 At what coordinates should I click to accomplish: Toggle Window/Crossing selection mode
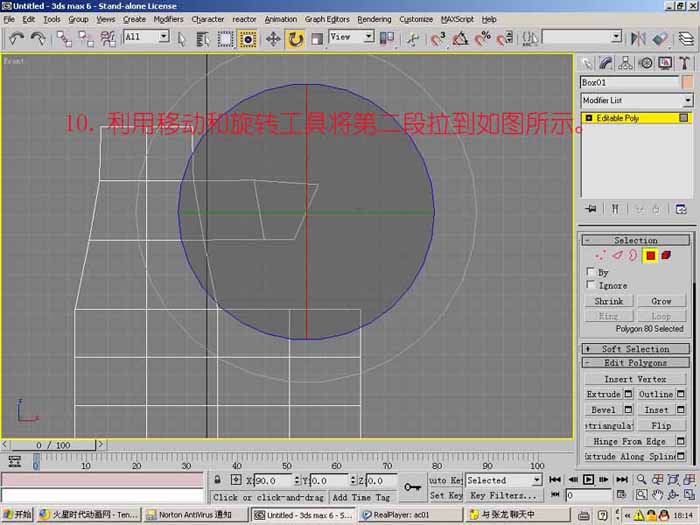[x=248, y=39]
